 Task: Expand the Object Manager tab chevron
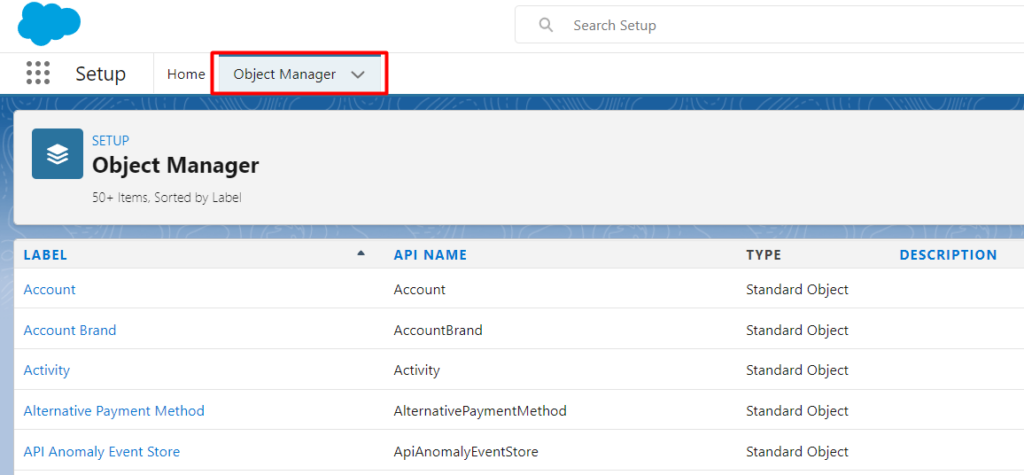pyautogui.click(x=358, y=75)
